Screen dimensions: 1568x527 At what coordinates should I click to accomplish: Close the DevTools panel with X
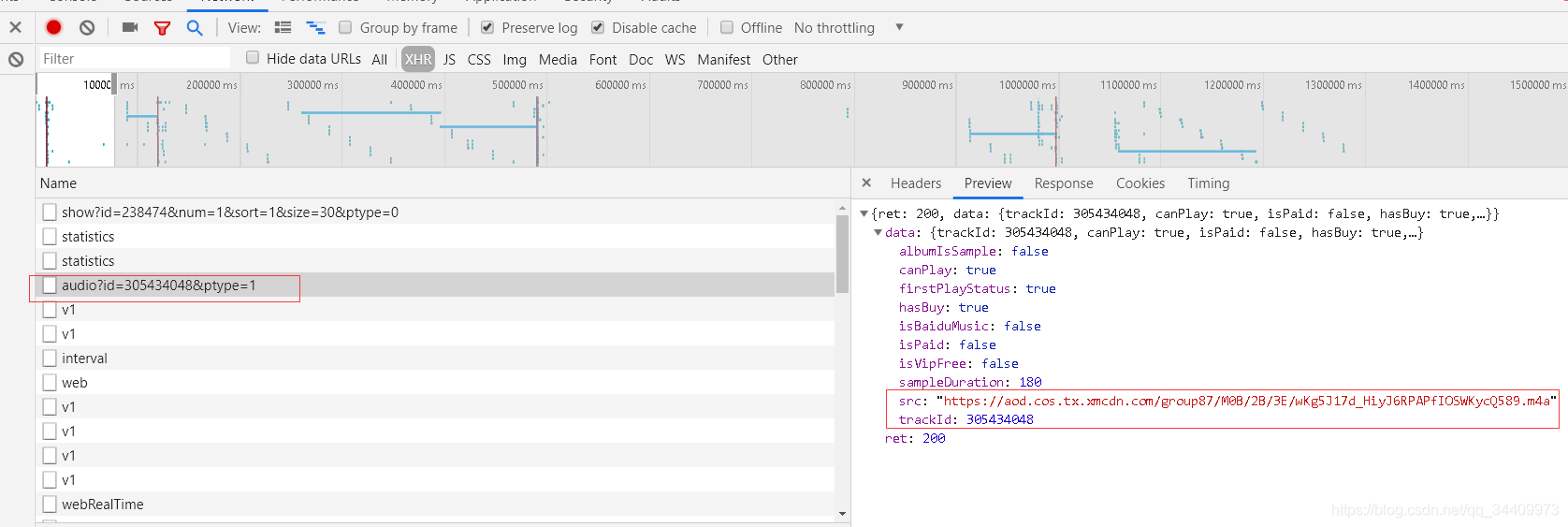[x=16, y=27]
